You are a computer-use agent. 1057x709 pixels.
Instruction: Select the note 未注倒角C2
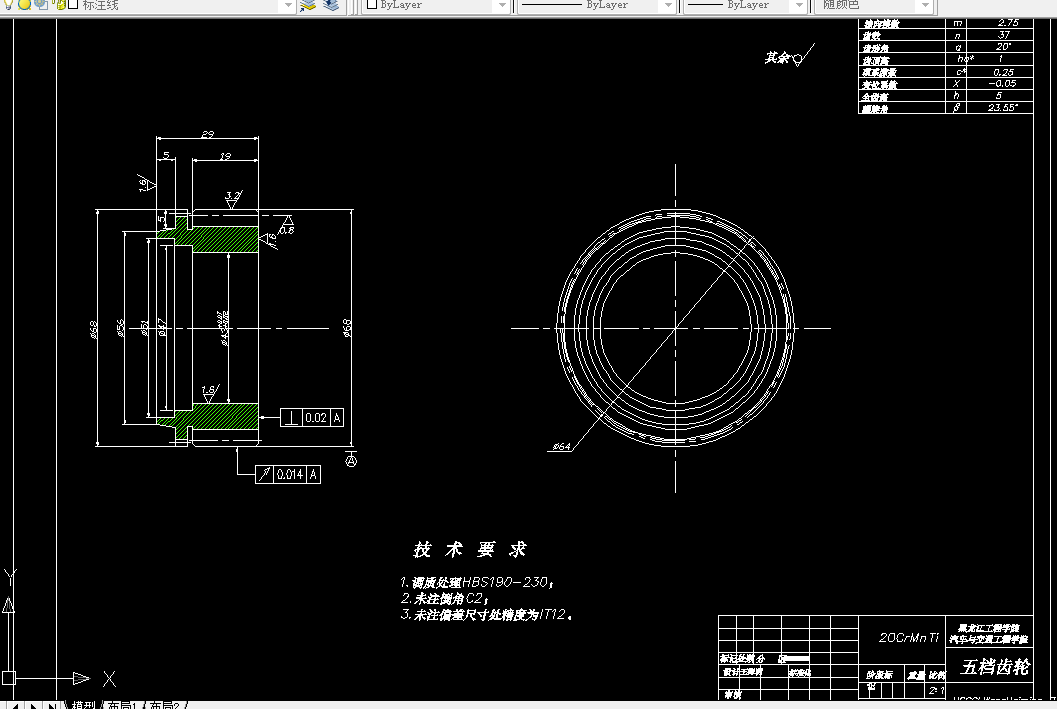(444, 598)
